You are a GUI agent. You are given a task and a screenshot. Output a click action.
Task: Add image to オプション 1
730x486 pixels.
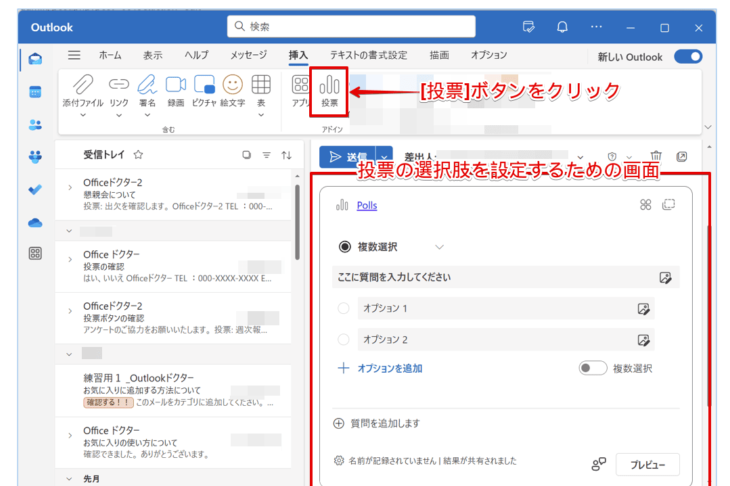tap(644, 310)
